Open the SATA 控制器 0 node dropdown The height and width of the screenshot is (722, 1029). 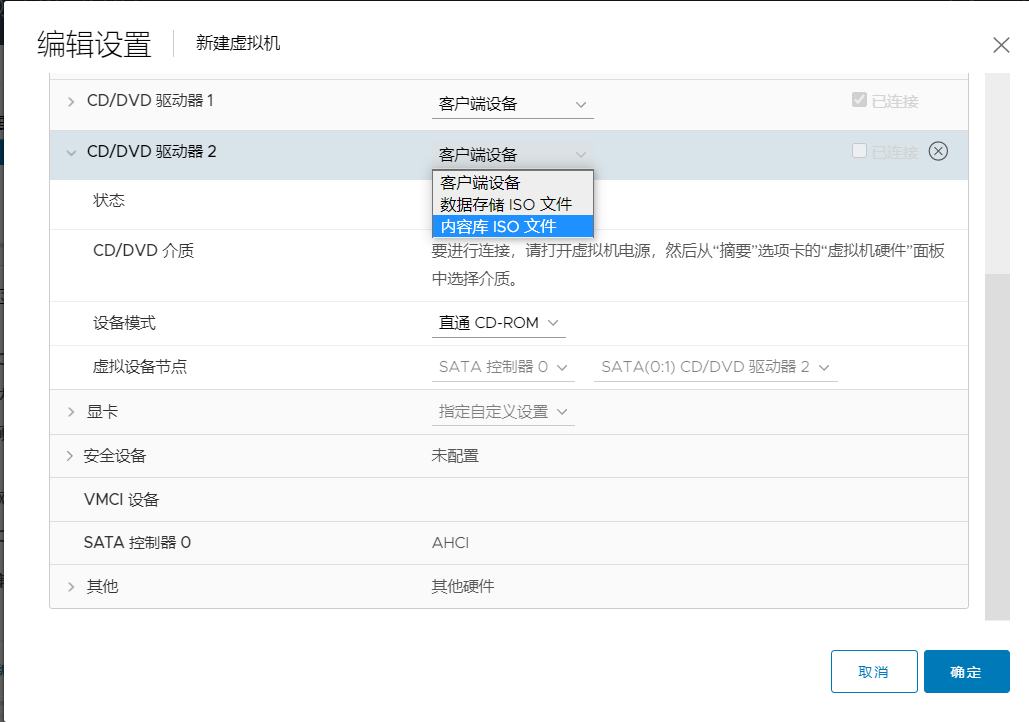(503, 367)
